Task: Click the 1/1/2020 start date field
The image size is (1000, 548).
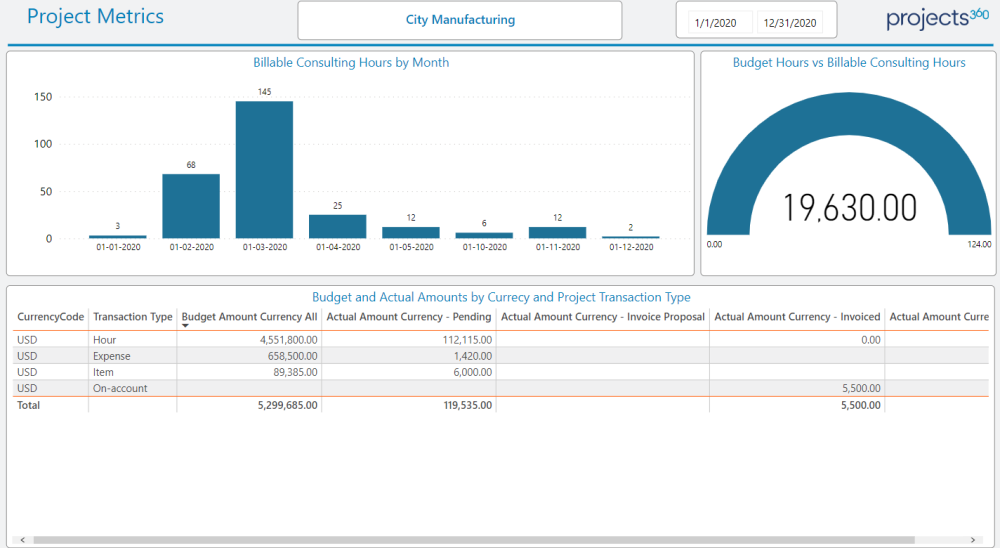Action: click(718, 22)
